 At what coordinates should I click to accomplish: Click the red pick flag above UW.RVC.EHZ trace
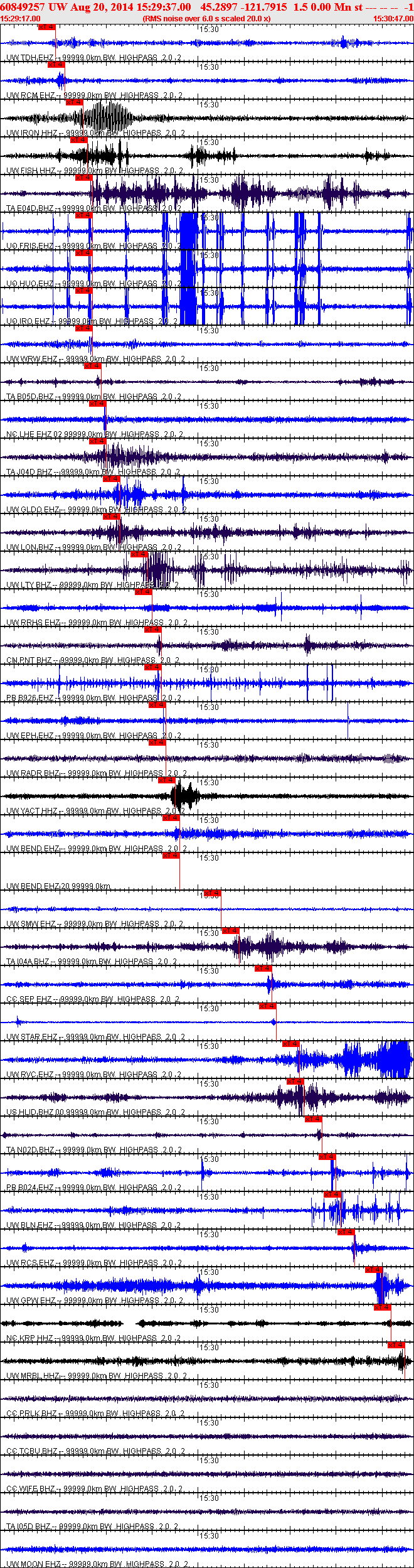click(290, 1044)
